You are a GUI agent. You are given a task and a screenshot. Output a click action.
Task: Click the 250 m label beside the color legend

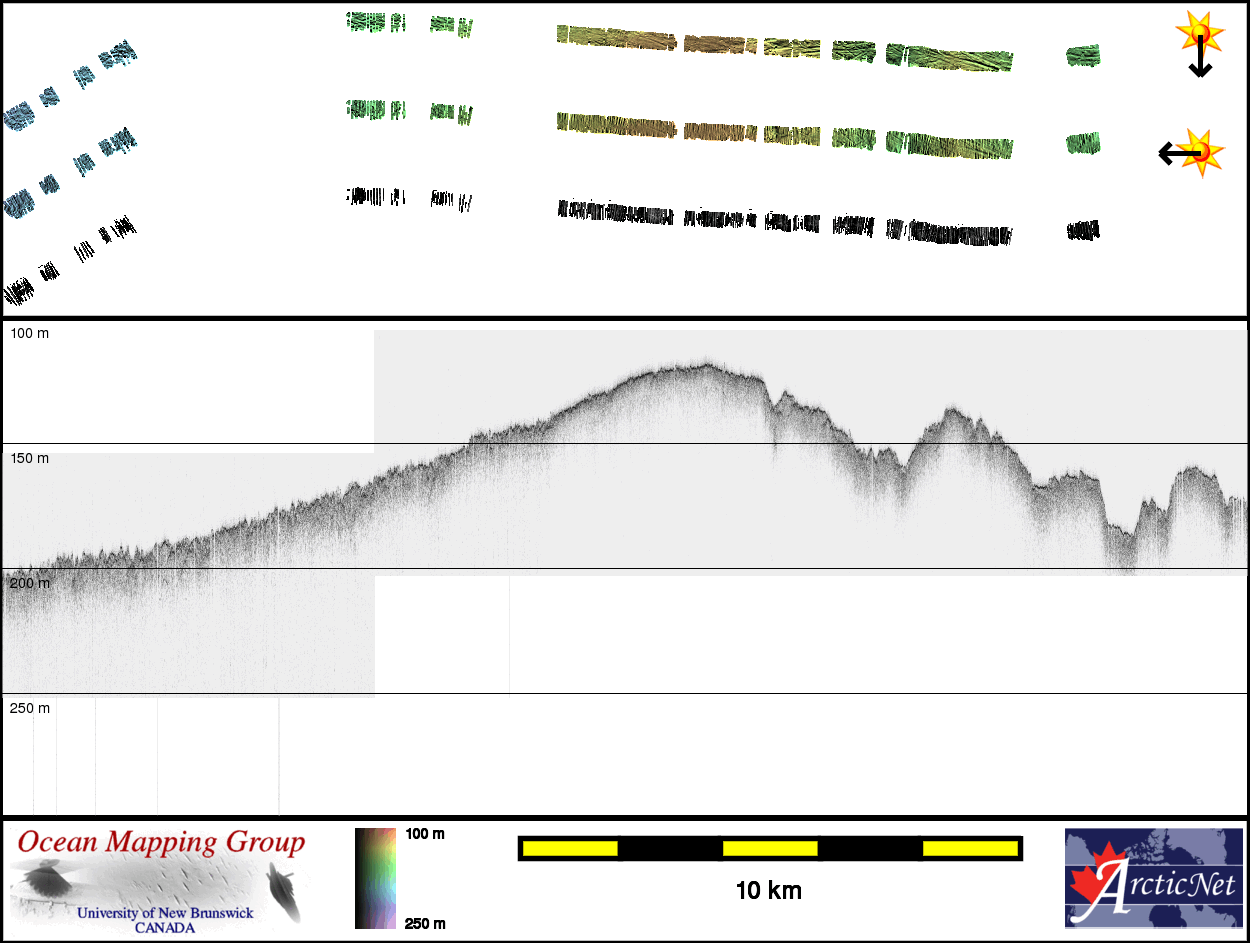tap(425, 923)
